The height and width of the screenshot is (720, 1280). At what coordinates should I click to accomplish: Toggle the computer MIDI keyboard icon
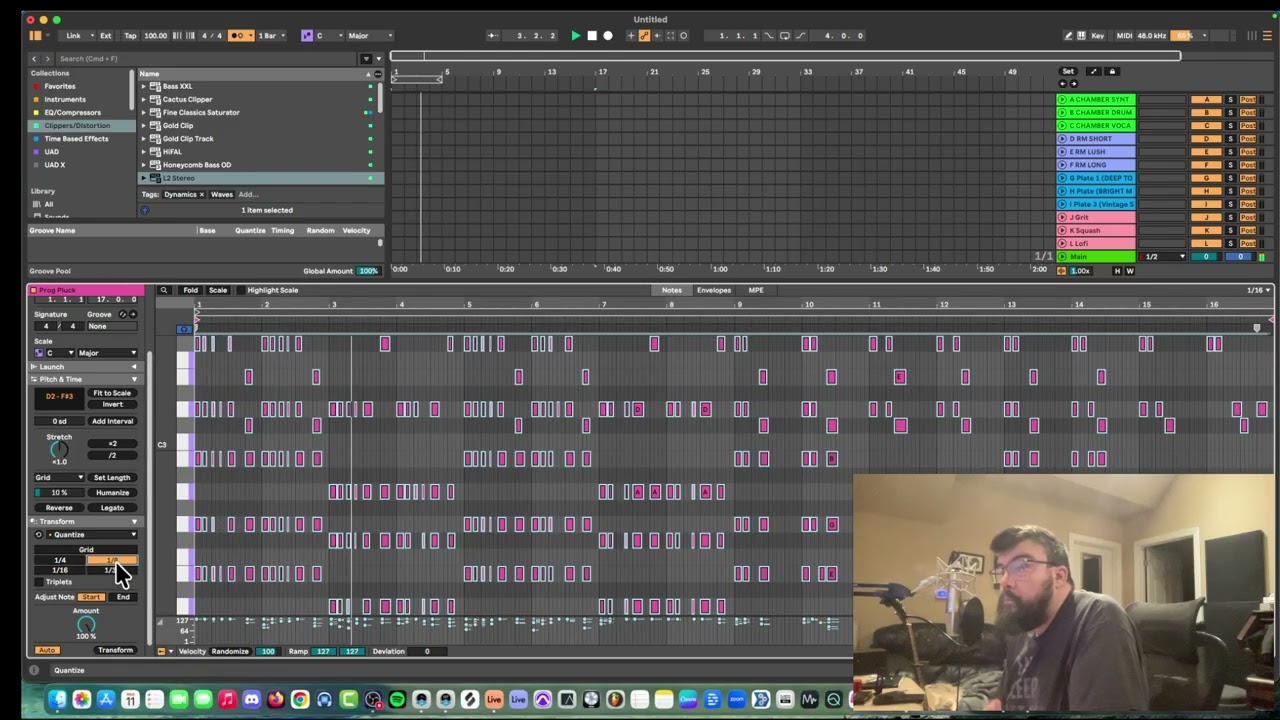click(1083, 36)
